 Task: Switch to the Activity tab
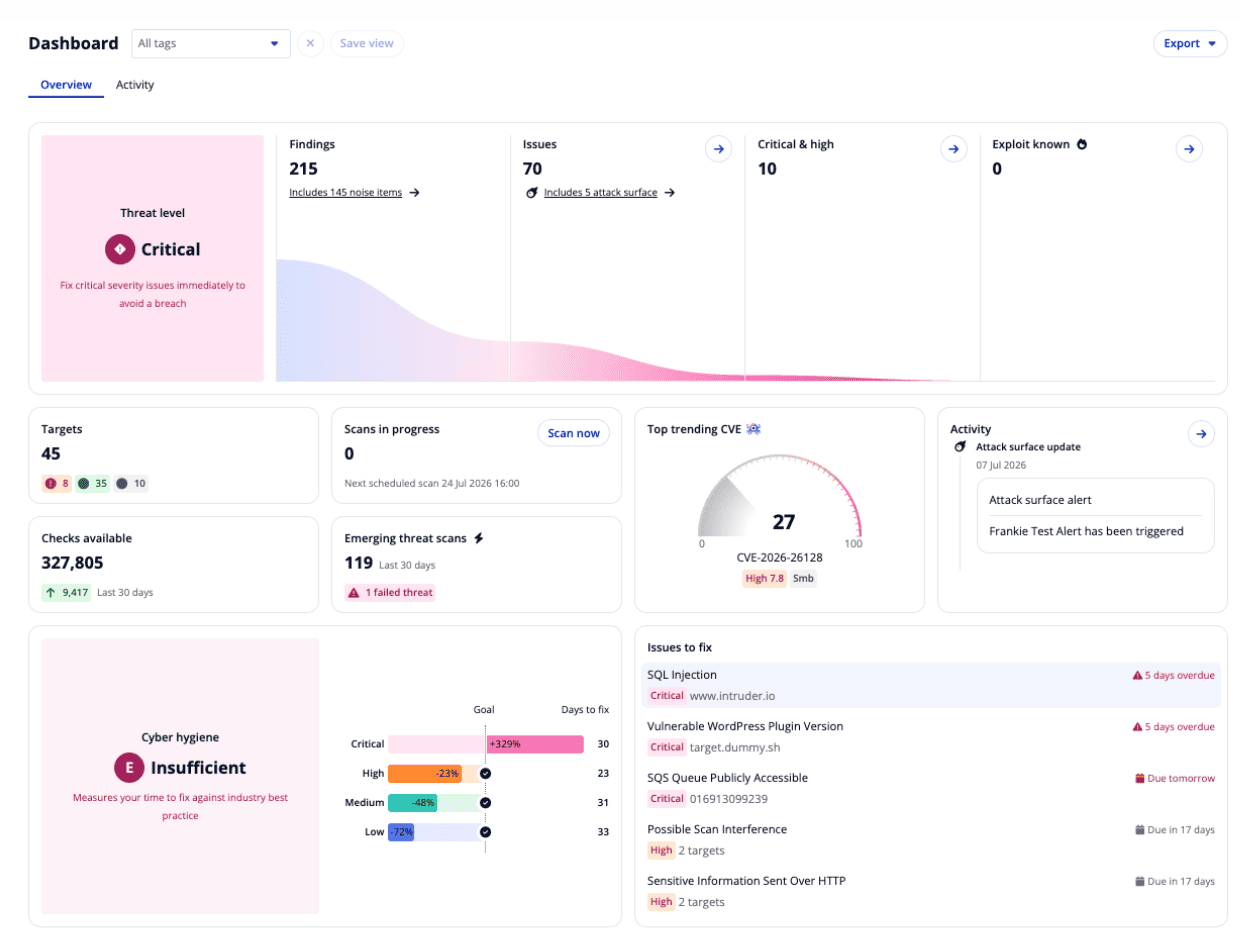point(135,85)
